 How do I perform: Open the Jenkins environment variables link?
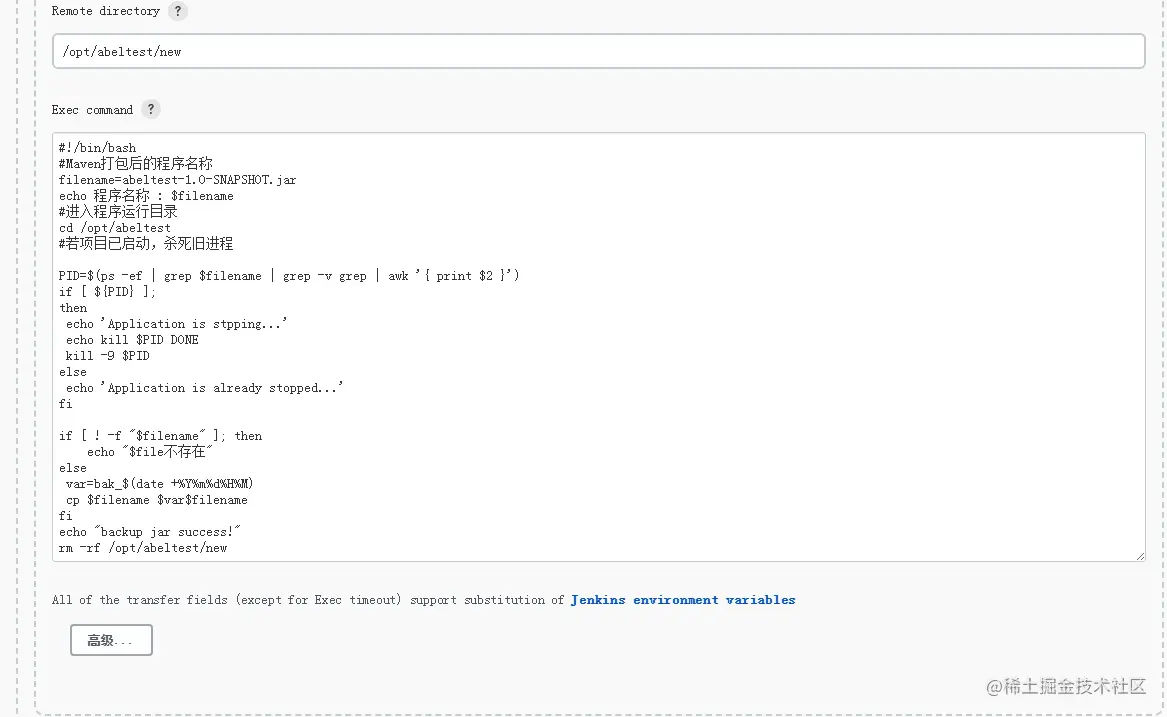pos(683,600)
